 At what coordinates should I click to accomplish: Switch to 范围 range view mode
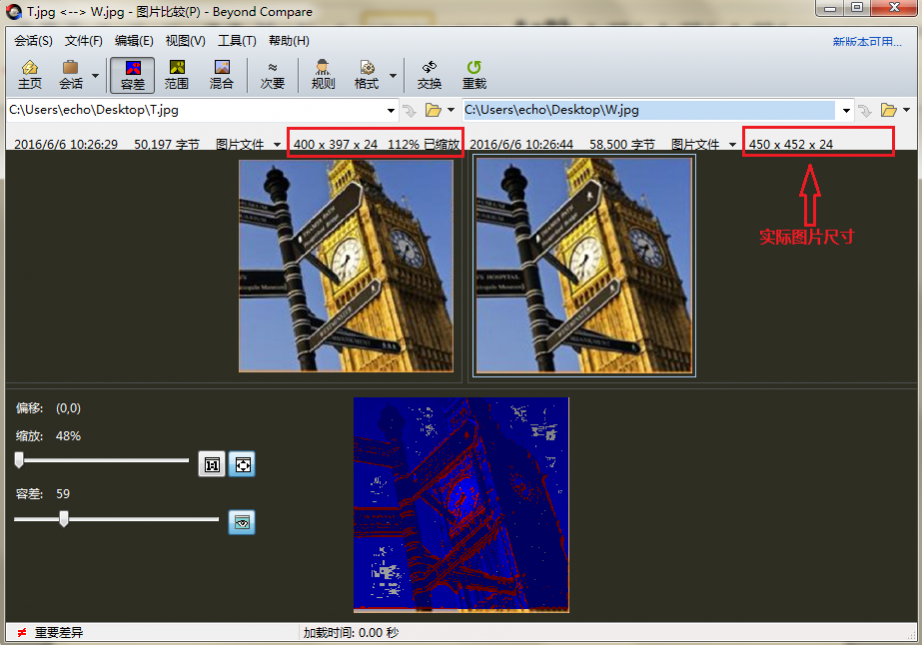coord(176,75)
